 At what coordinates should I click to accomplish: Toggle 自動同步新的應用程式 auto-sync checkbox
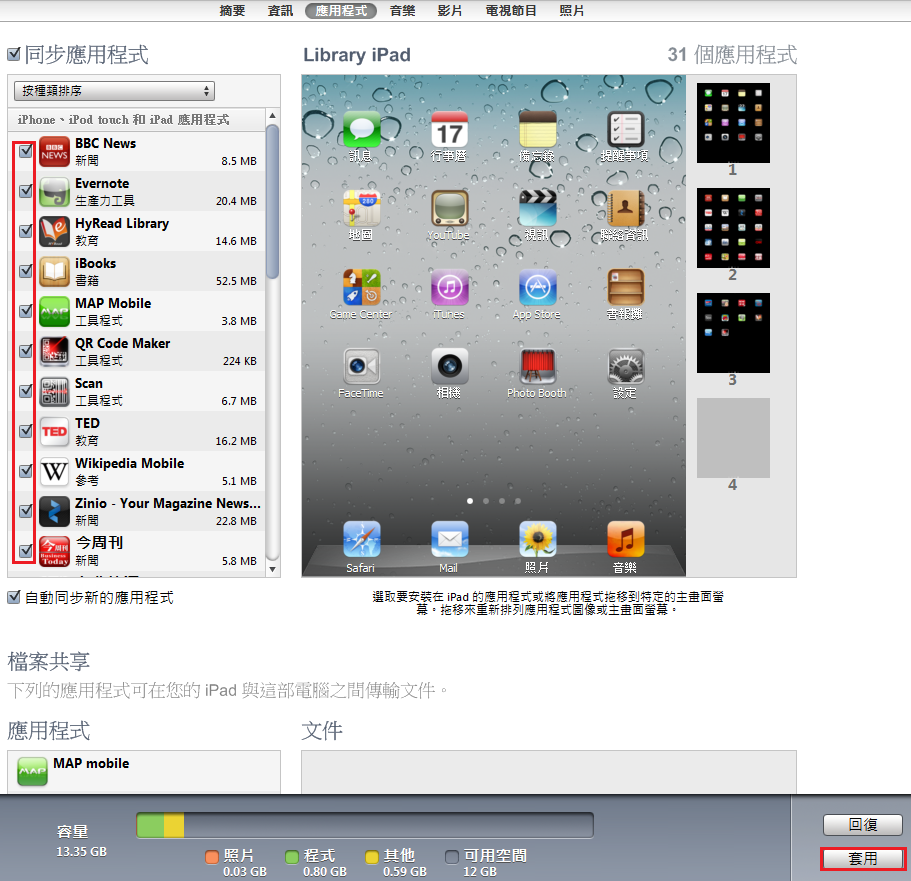pos(14,597)
